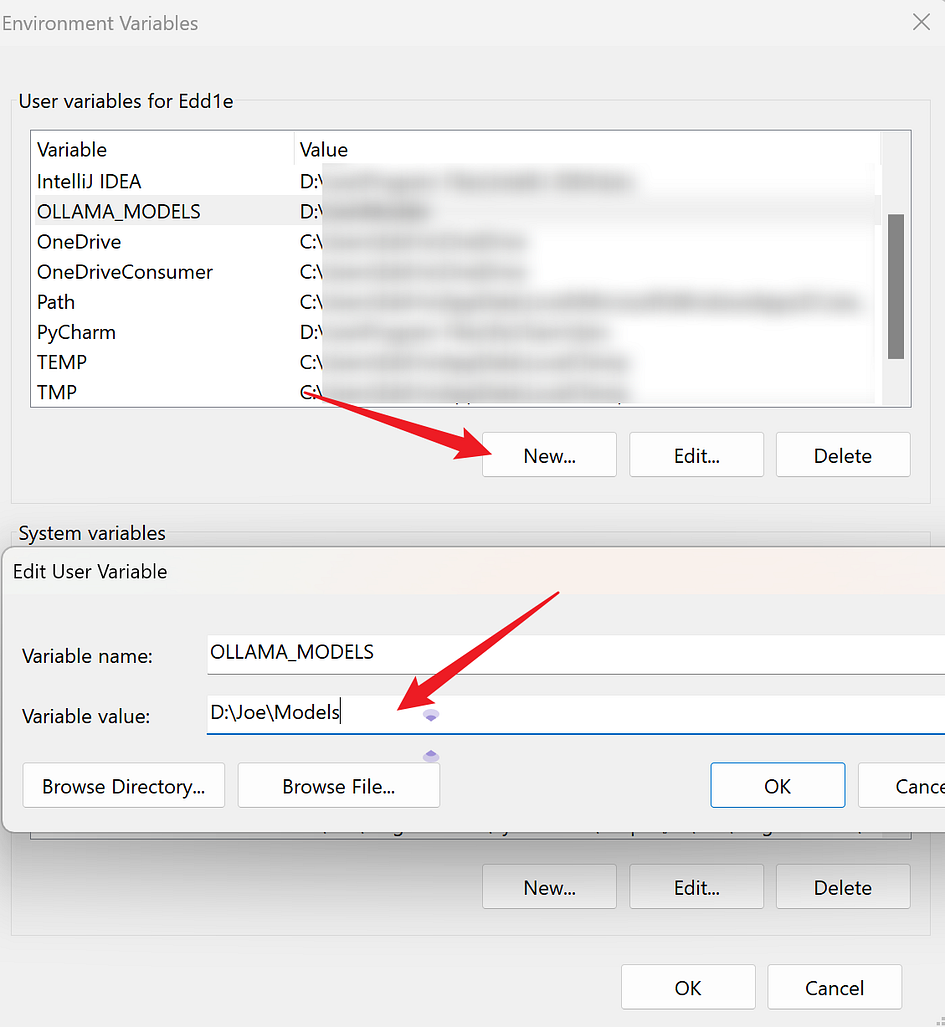The width and height of the screenshot is (945, 1027).
Task: Select the Path variable row
Action: (x=457, y=301)
